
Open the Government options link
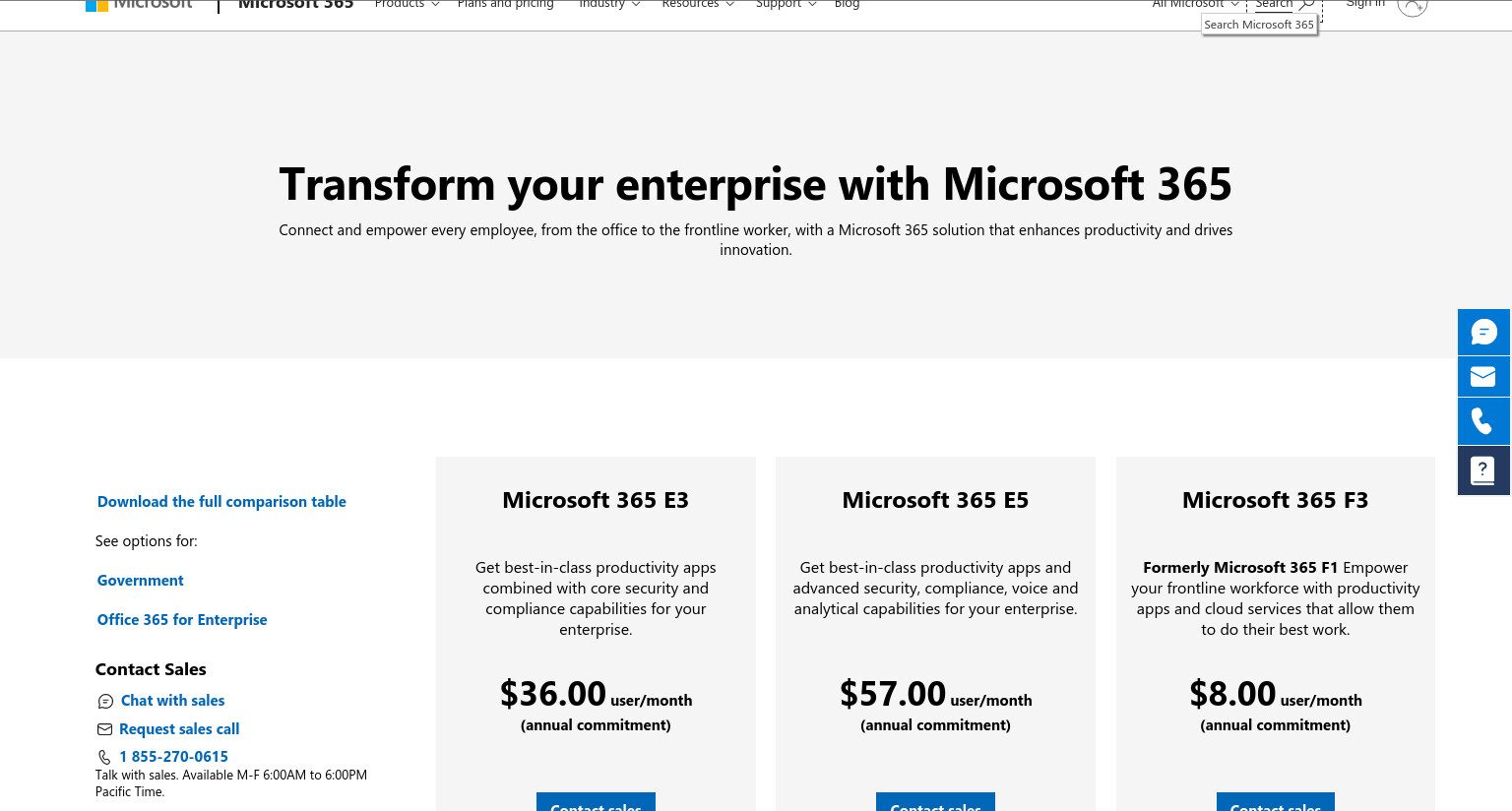tap(140, 581)
